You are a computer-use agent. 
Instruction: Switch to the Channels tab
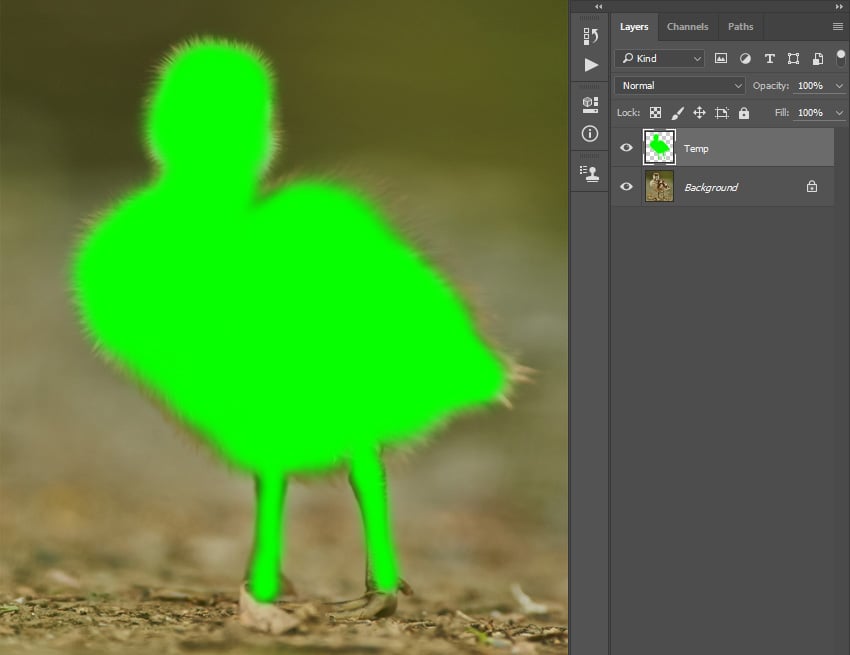[688, 27]
